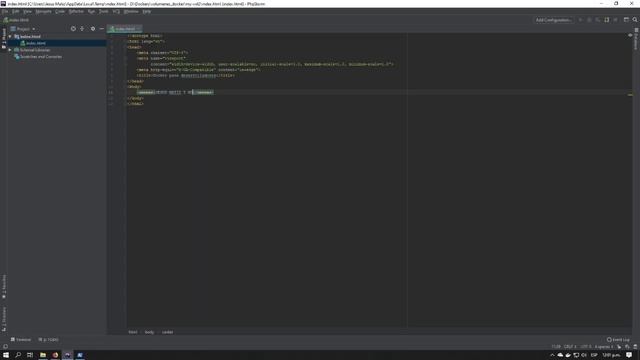The image size is (640, 360).
Task: Toggle the Favorites side tool window
Action: (x=4, y=287)
